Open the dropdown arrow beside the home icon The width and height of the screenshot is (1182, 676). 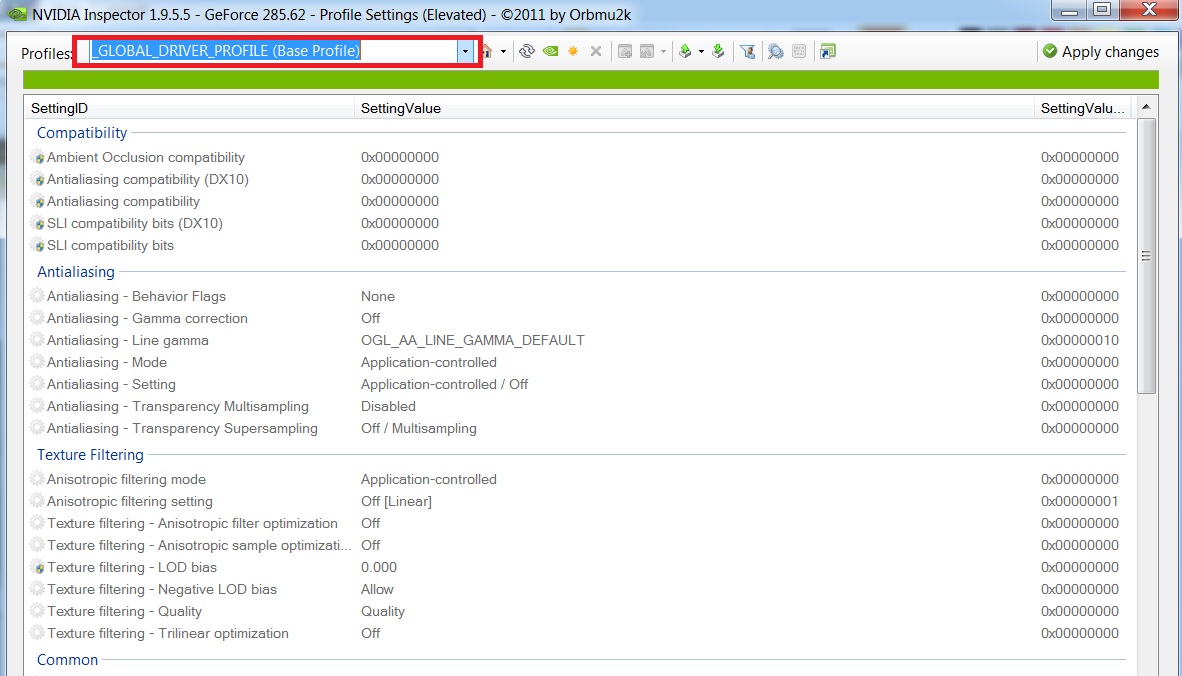(x=504, y=52)
